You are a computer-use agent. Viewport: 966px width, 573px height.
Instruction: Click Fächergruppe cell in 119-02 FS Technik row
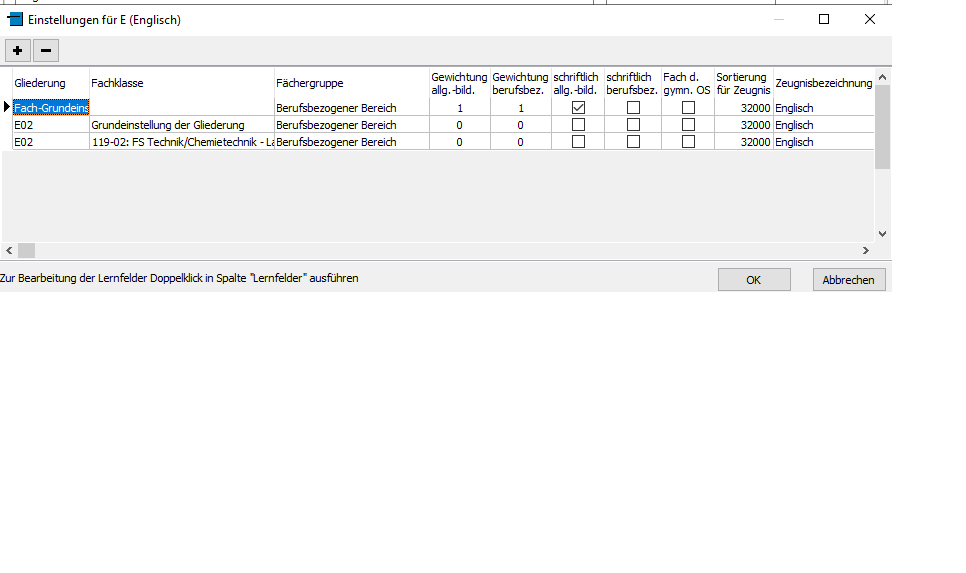click(352, 142)
